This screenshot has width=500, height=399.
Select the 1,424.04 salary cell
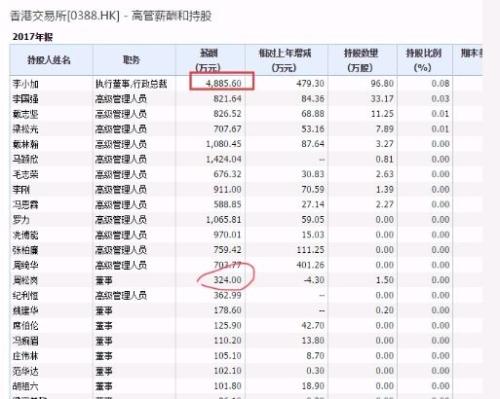tap(223, 159)
